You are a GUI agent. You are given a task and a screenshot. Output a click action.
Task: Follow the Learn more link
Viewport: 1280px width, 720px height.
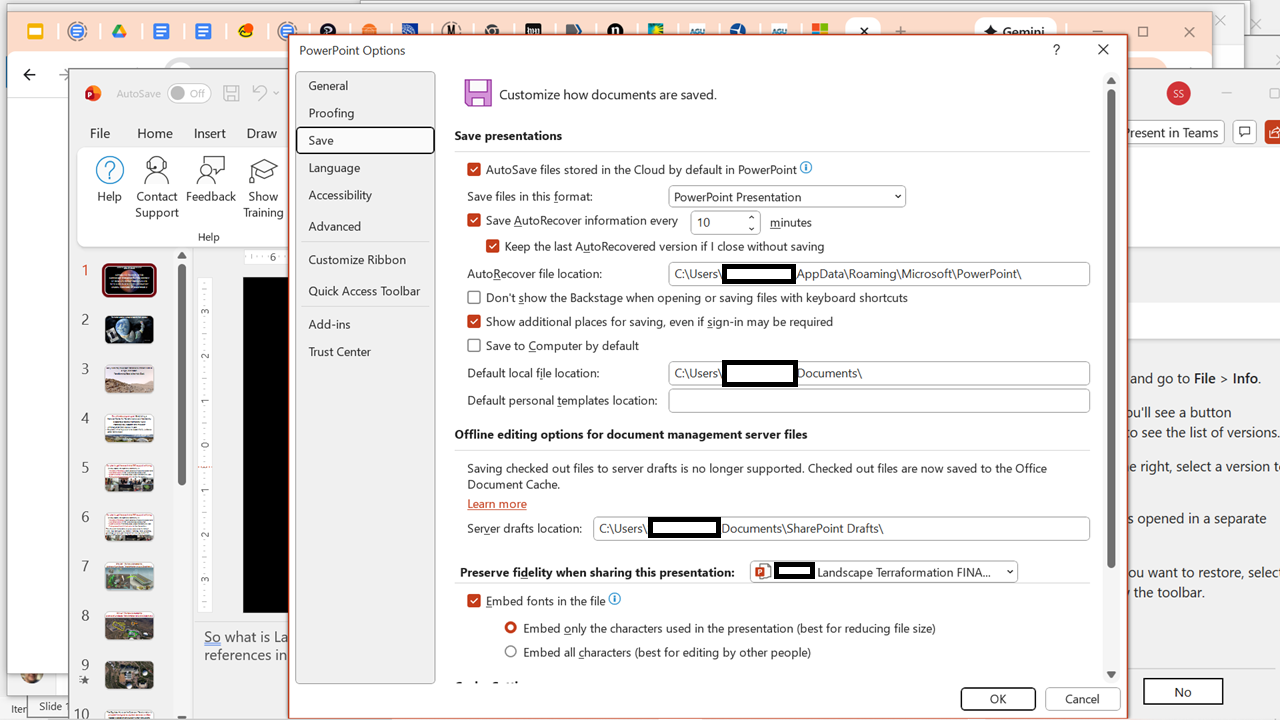[x=497, y=504]
